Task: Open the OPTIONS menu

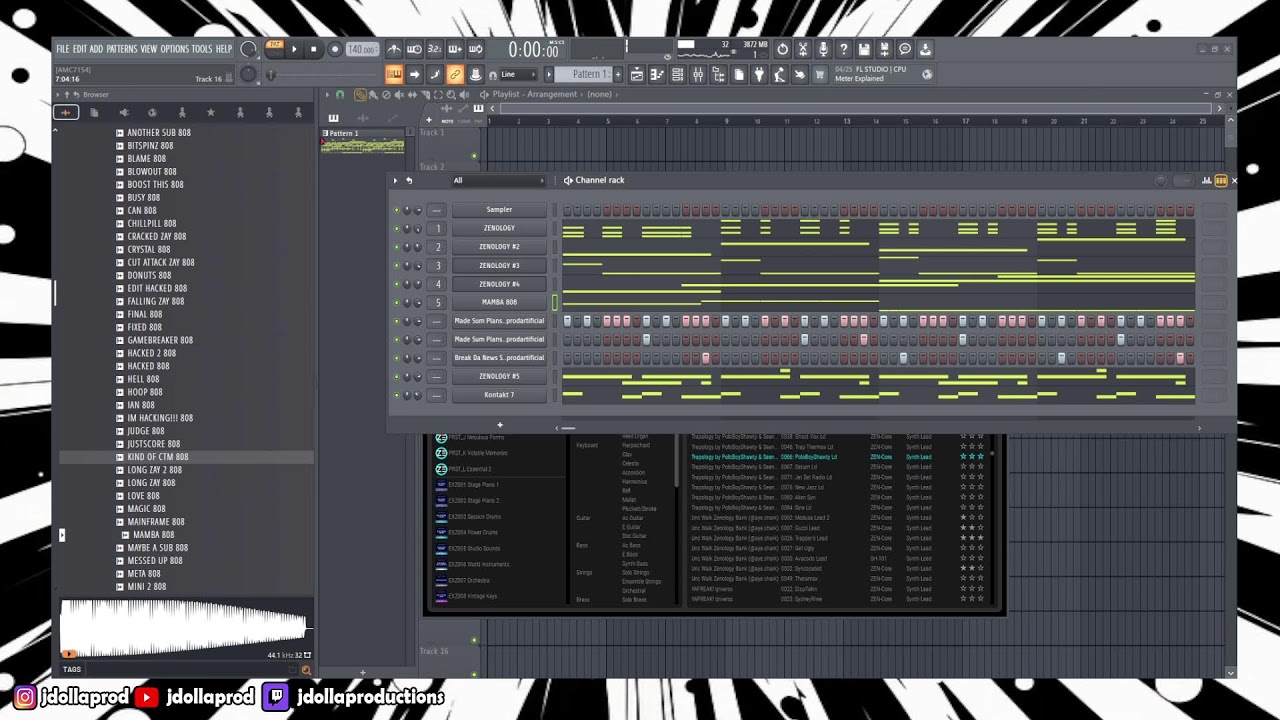Action: (174, 49)
